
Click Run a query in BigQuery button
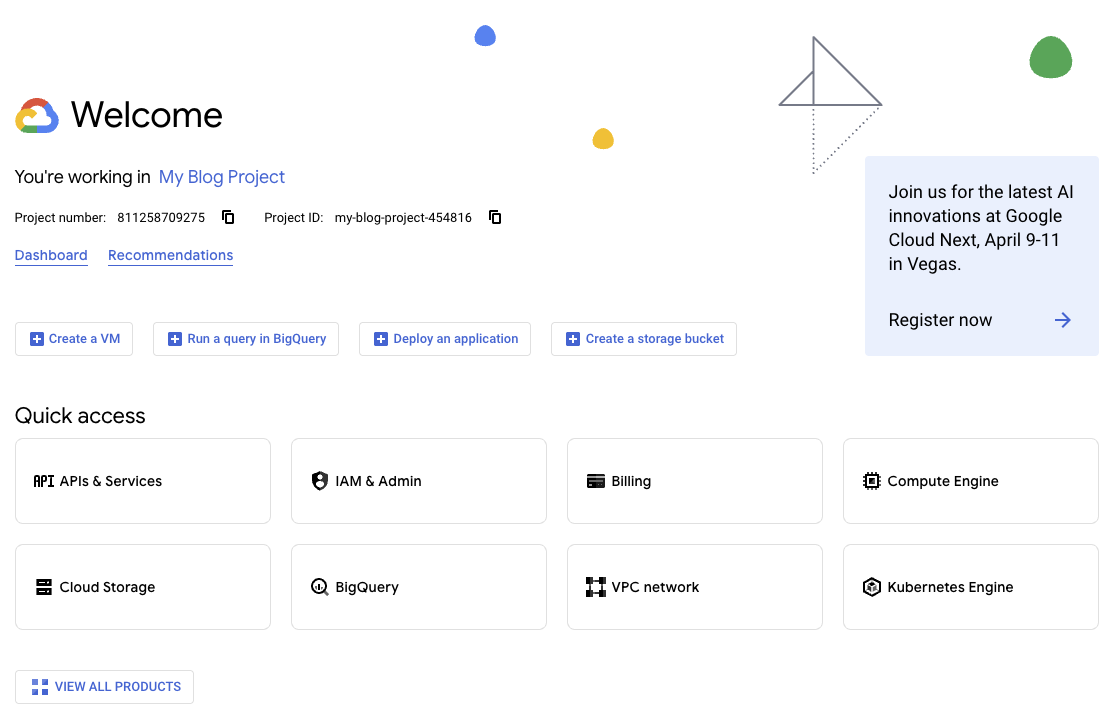tap(246, 340)
